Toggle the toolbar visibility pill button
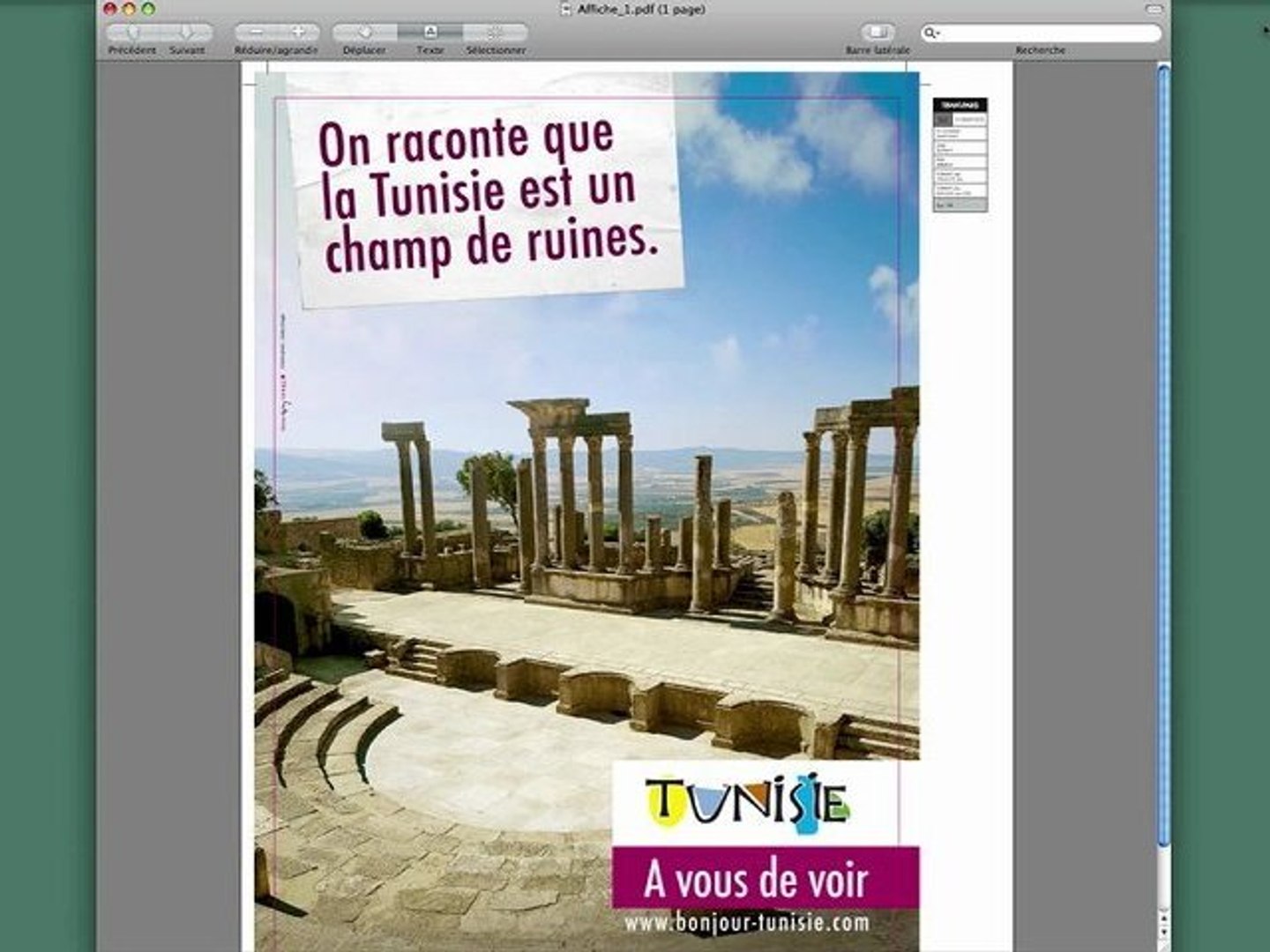 pyautogui.click(x=1154, y=9)
